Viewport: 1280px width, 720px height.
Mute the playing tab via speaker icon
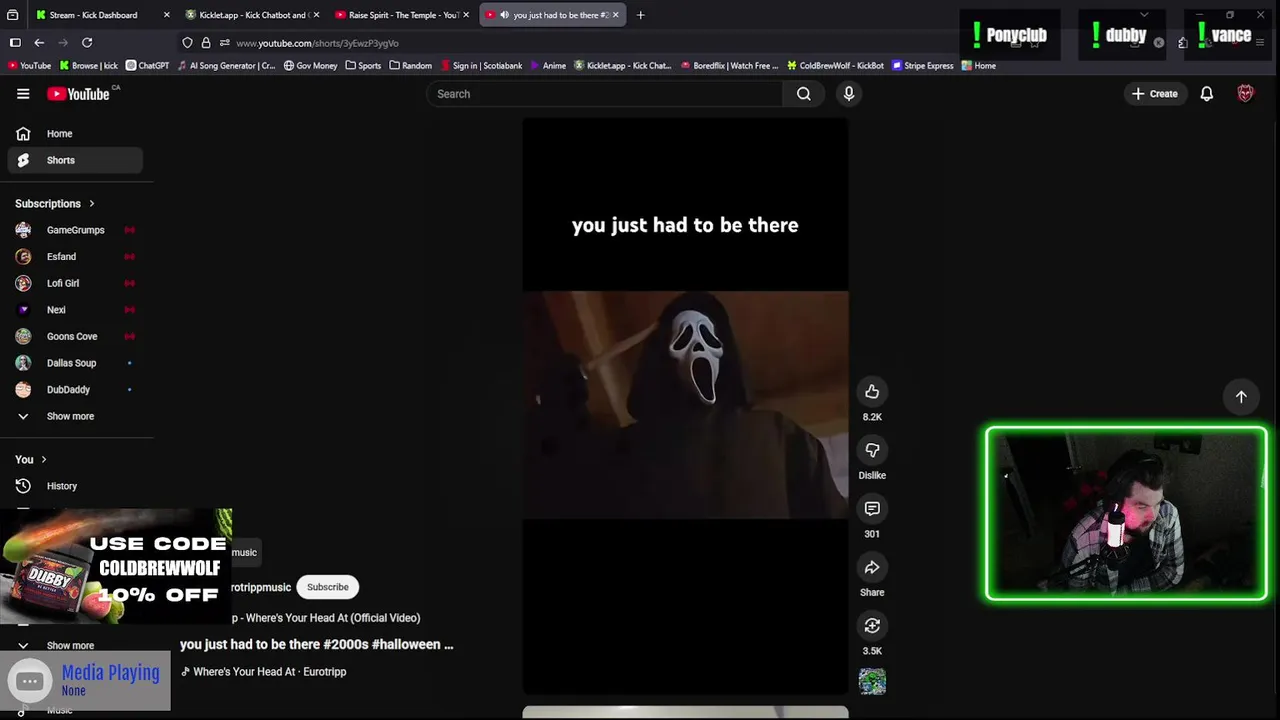(504, 15)
